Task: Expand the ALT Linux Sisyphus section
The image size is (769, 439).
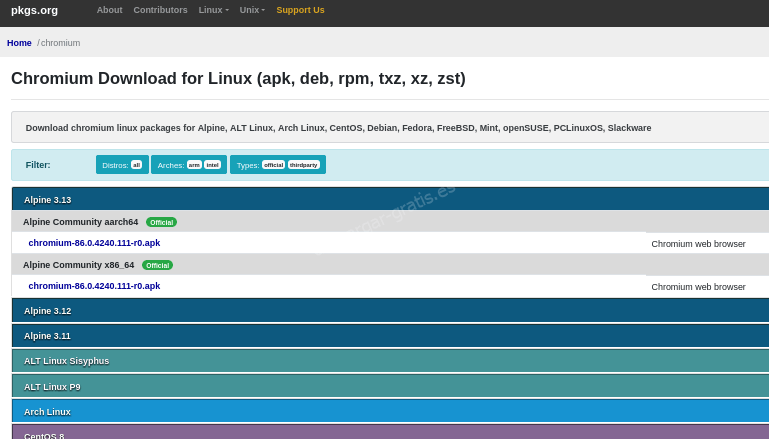Action: (390, 361)
